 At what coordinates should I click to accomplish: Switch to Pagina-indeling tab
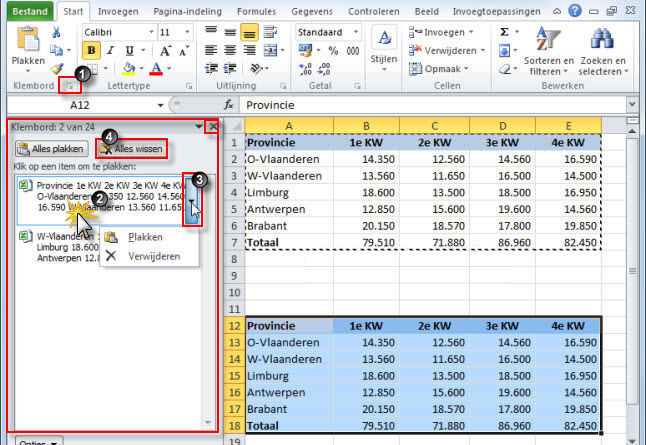(187, 12)
